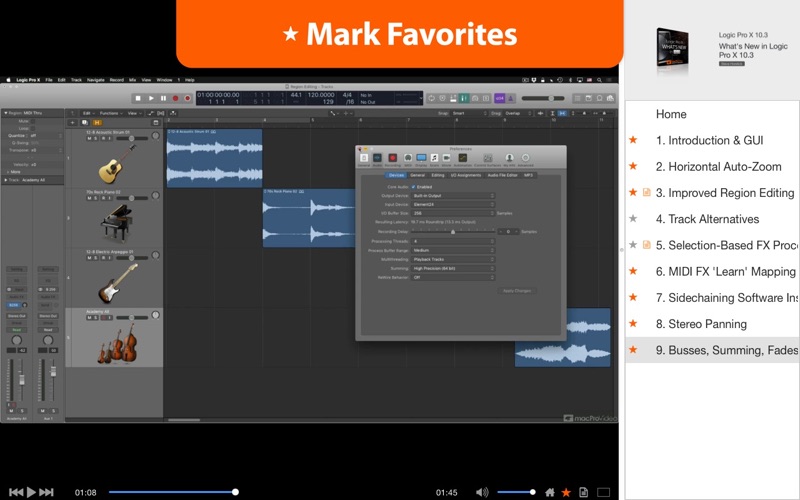Open the Output Device dropdown
The width and height of the screenshot is (800, 500).
pos(453,195)
